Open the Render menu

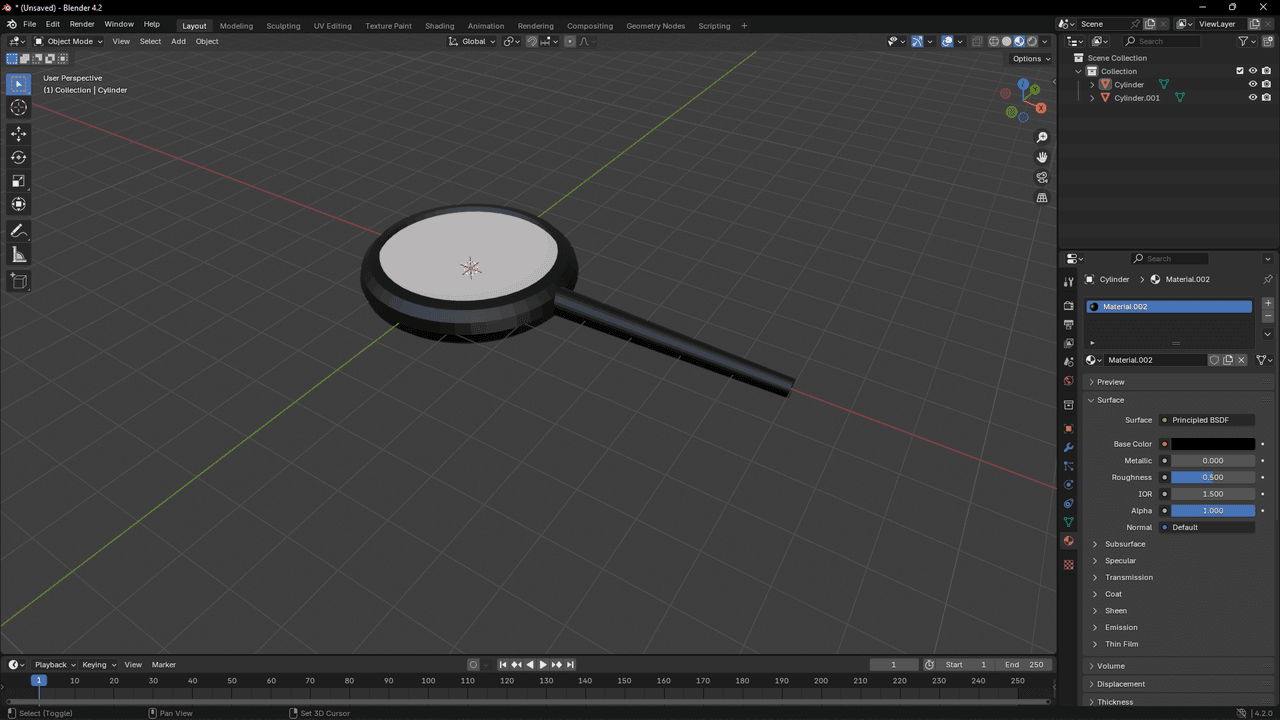point(82,24)
